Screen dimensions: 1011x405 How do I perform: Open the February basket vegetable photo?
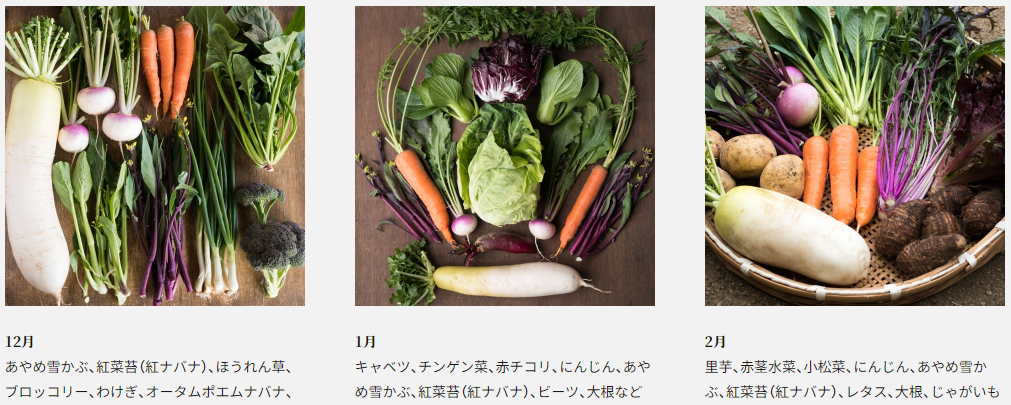[855, 156]
